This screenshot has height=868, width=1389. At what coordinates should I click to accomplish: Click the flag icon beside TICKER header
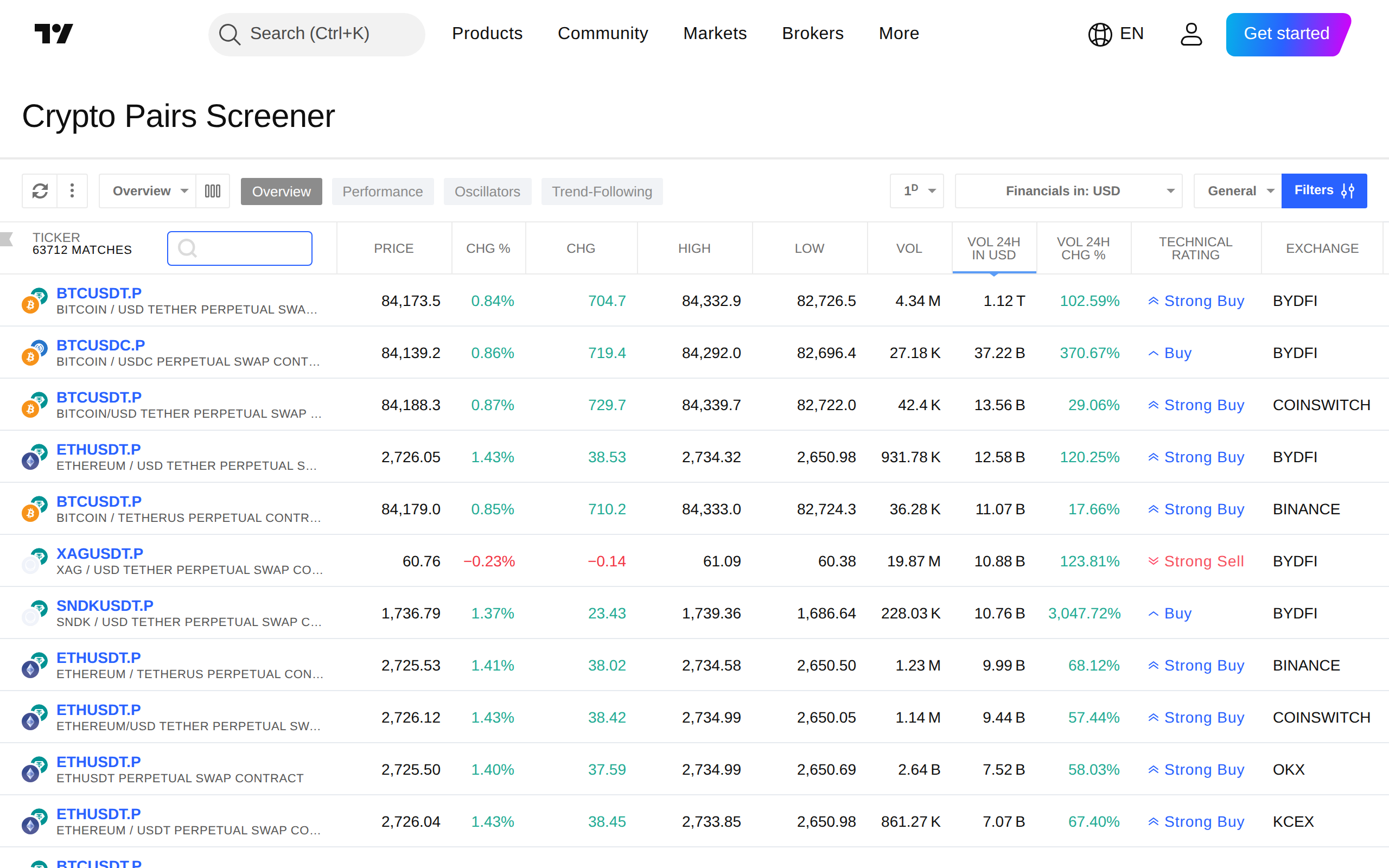7,239
